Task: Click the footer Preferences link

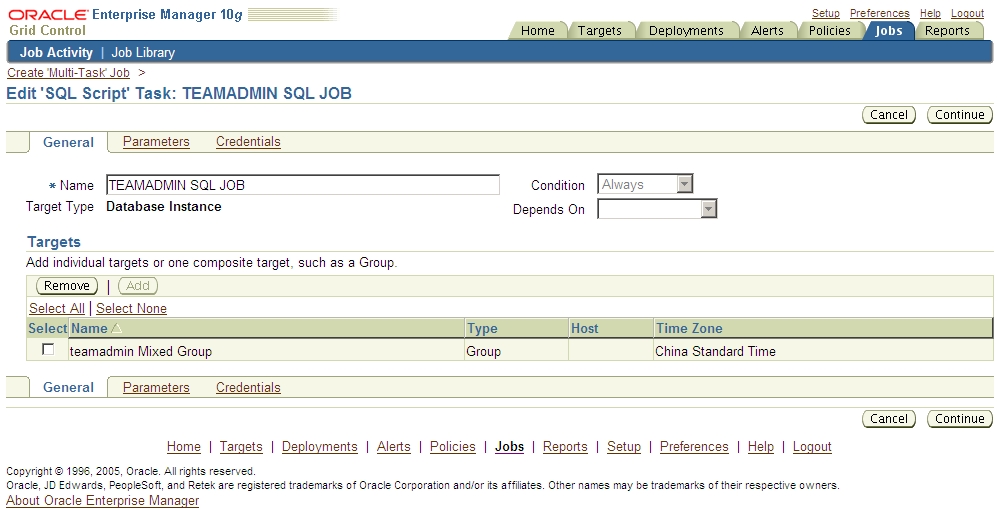Action: (694, 447)
